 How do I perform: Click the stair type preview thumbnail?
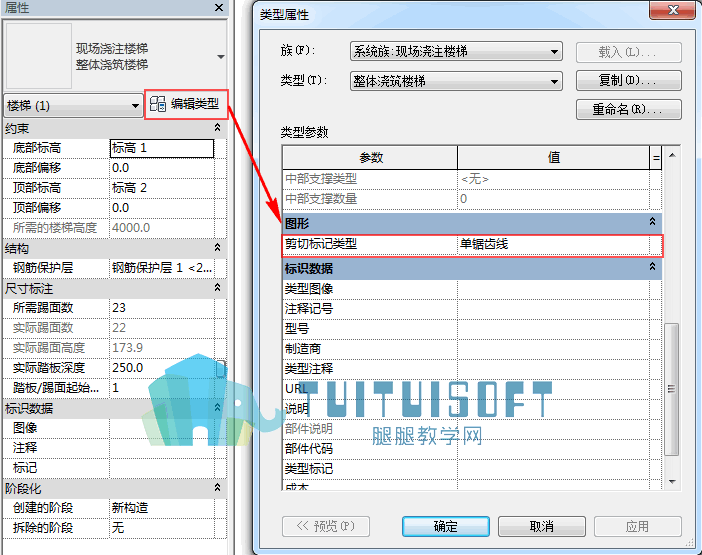tap(39, 56)
